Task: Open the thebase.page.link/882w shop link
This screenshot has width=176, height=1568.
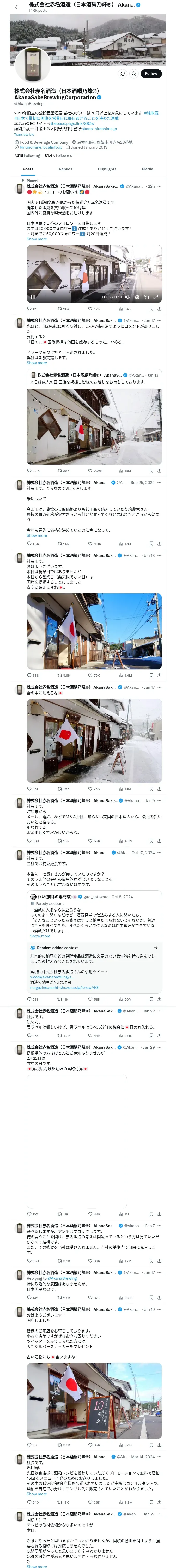Action: pos(72,124)
